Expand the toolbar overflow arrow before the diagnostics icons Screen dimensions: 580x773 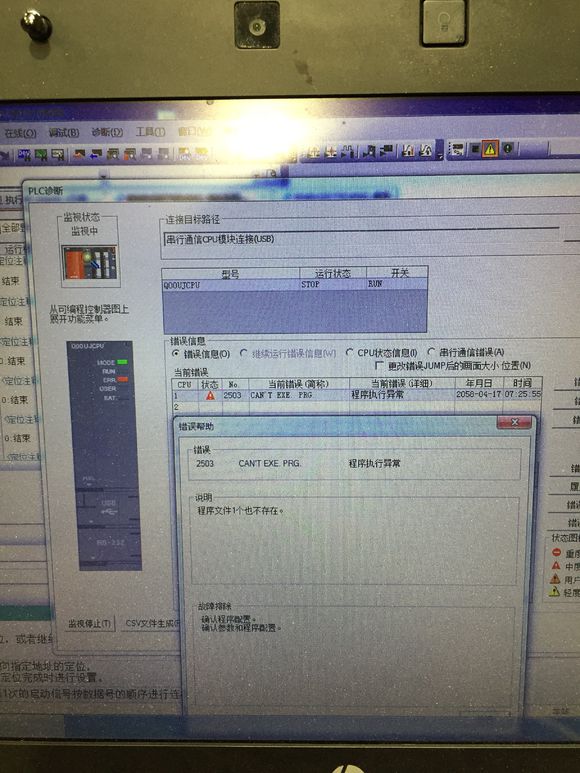pyautogui.click(x=440, y=154)
